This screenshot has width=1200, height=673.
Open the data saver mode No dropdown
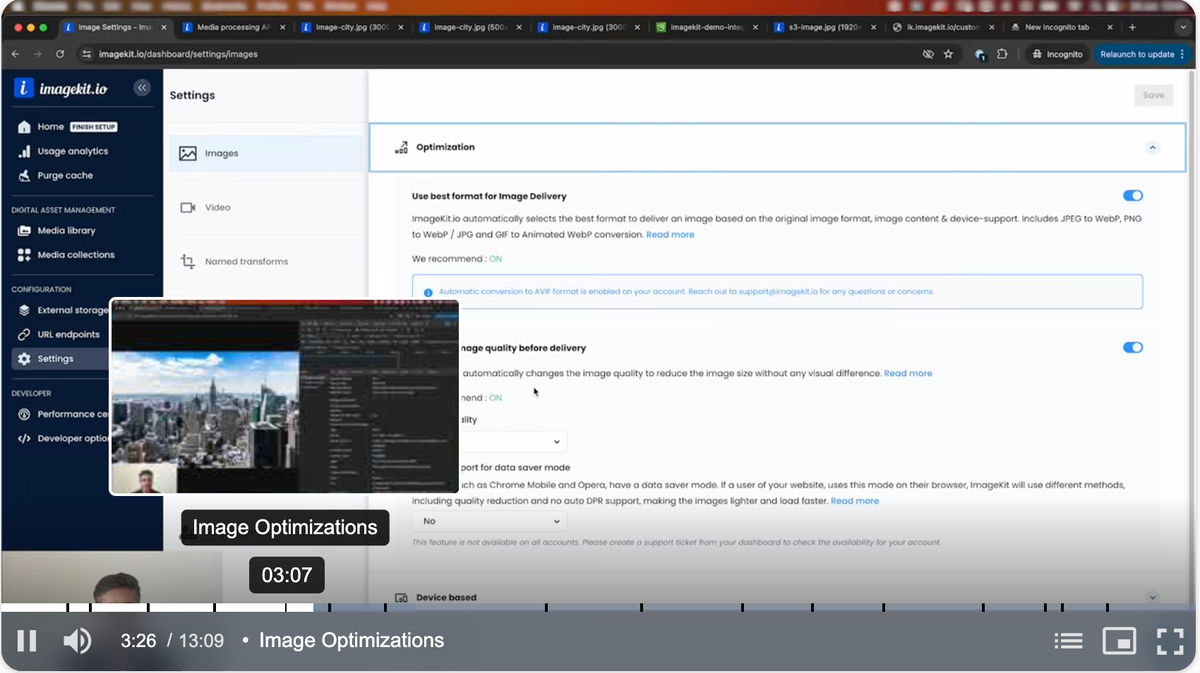pyautogui.click(x=489, y=521)
